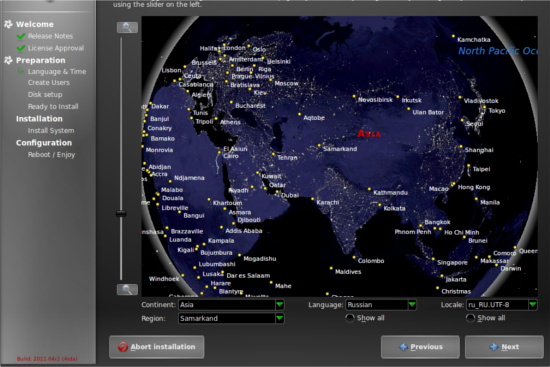This screenshot has width=550, height=367.
Task: Select Release Notes step in sidebar
Action: [x=50, y=36]
